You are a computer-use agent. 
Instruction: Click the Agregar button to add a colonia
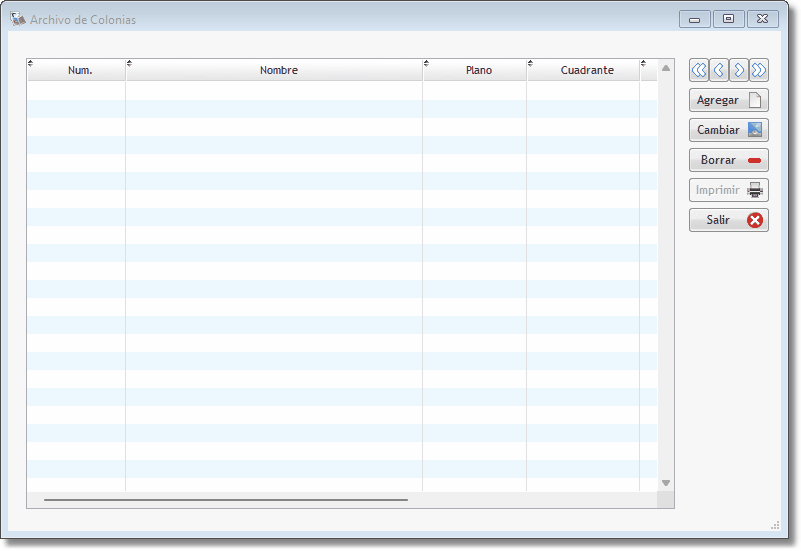(728, 100)
